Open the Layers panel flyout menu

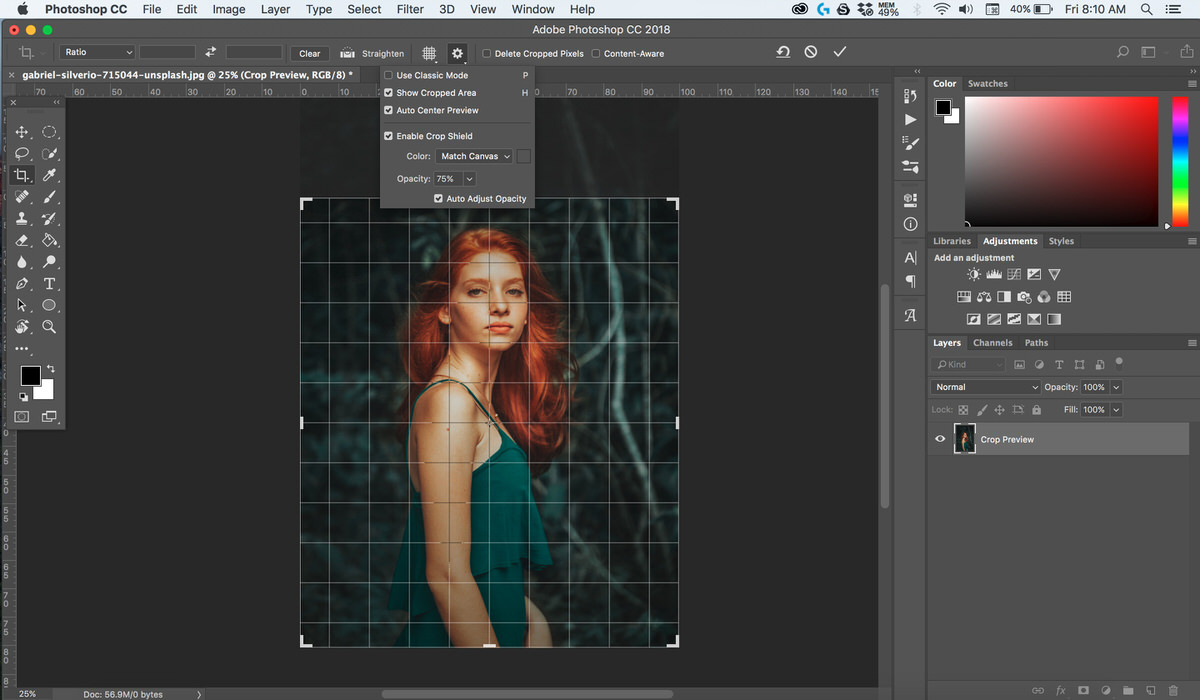tap(1192, 343)
